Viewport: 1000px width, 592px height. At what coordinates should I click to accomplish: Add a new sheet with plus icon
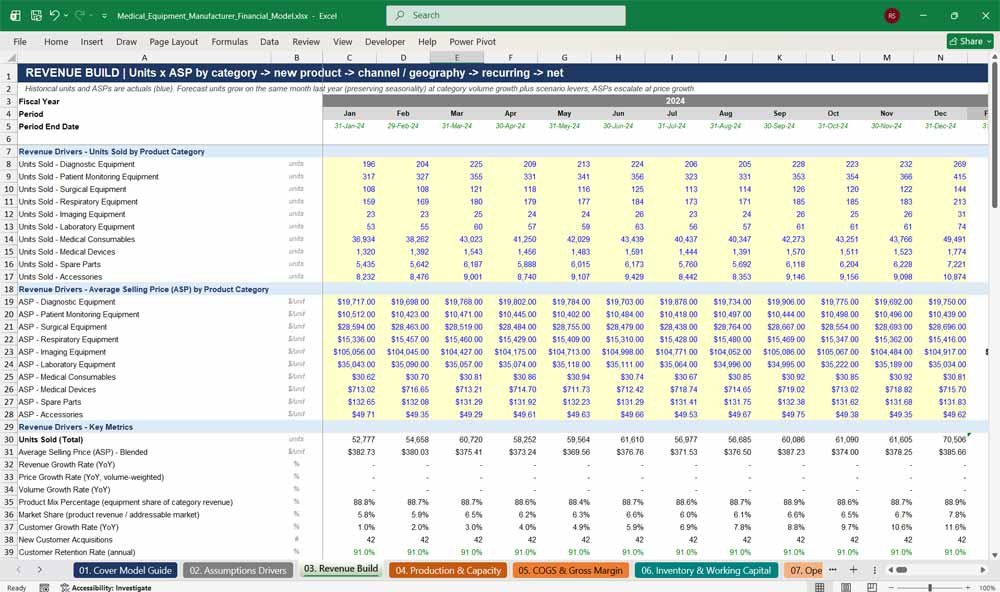tap(853, 570)
